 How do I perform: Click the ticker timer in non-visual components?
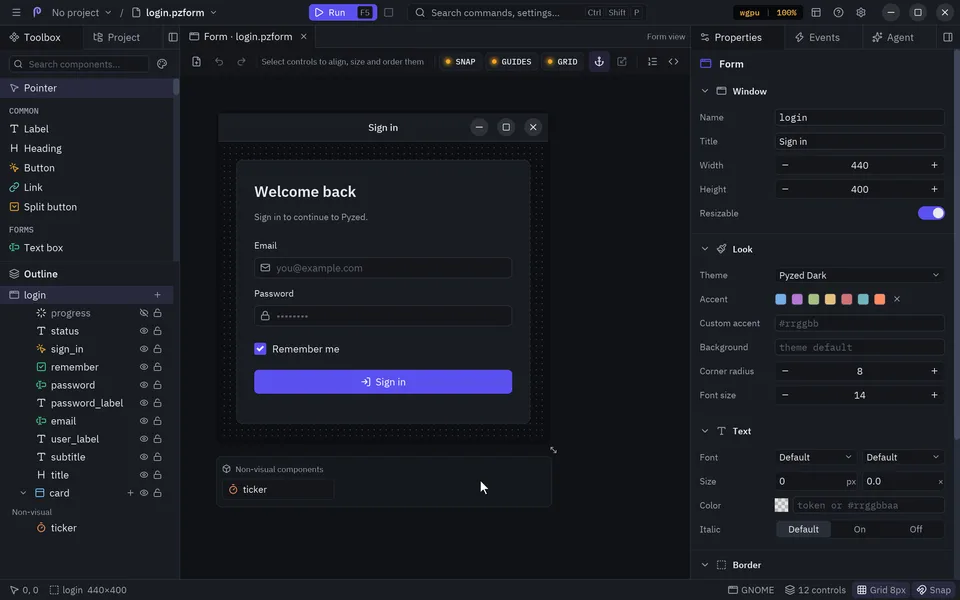278,489
